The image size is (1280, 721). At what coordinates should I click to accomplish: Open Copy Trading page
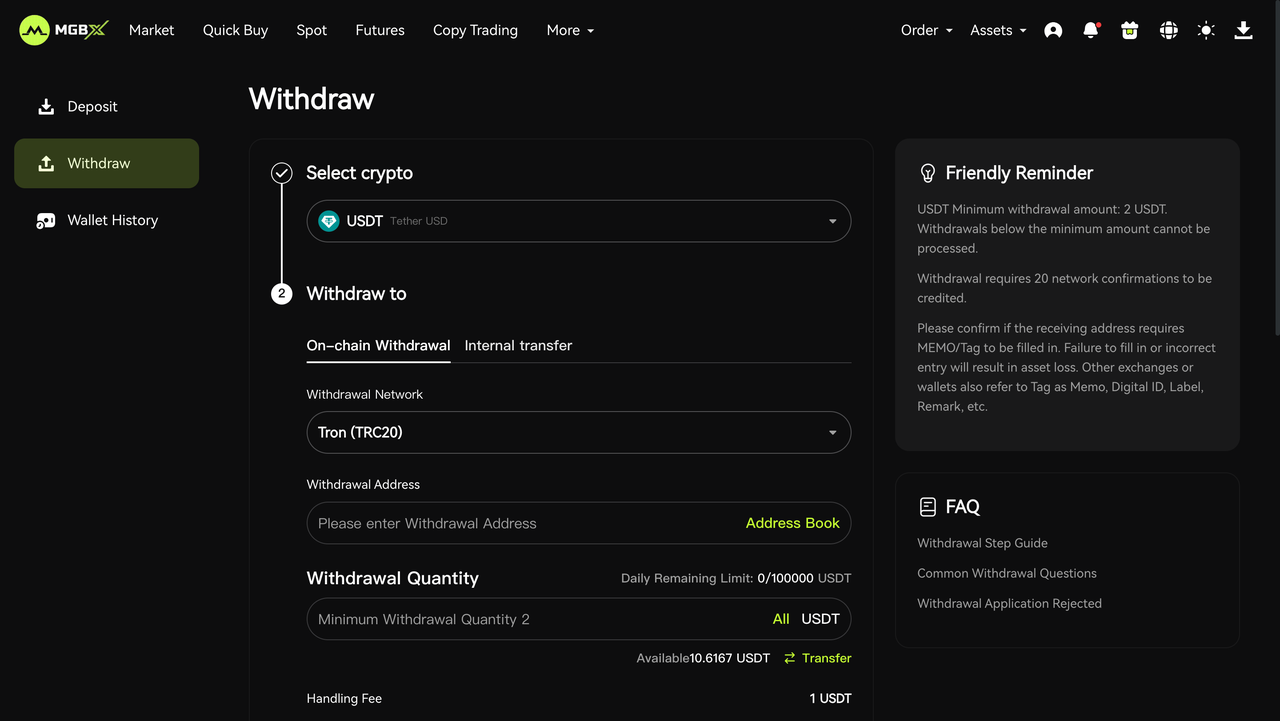click(475, 30)
